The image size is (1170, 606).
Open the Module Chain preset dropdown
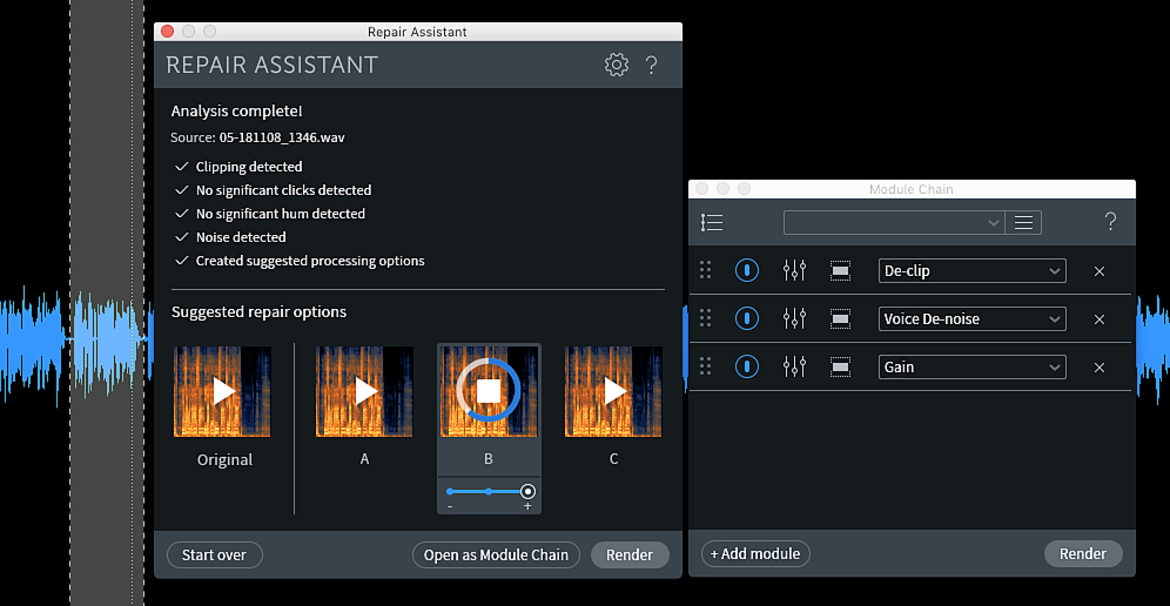coord(894,222)
